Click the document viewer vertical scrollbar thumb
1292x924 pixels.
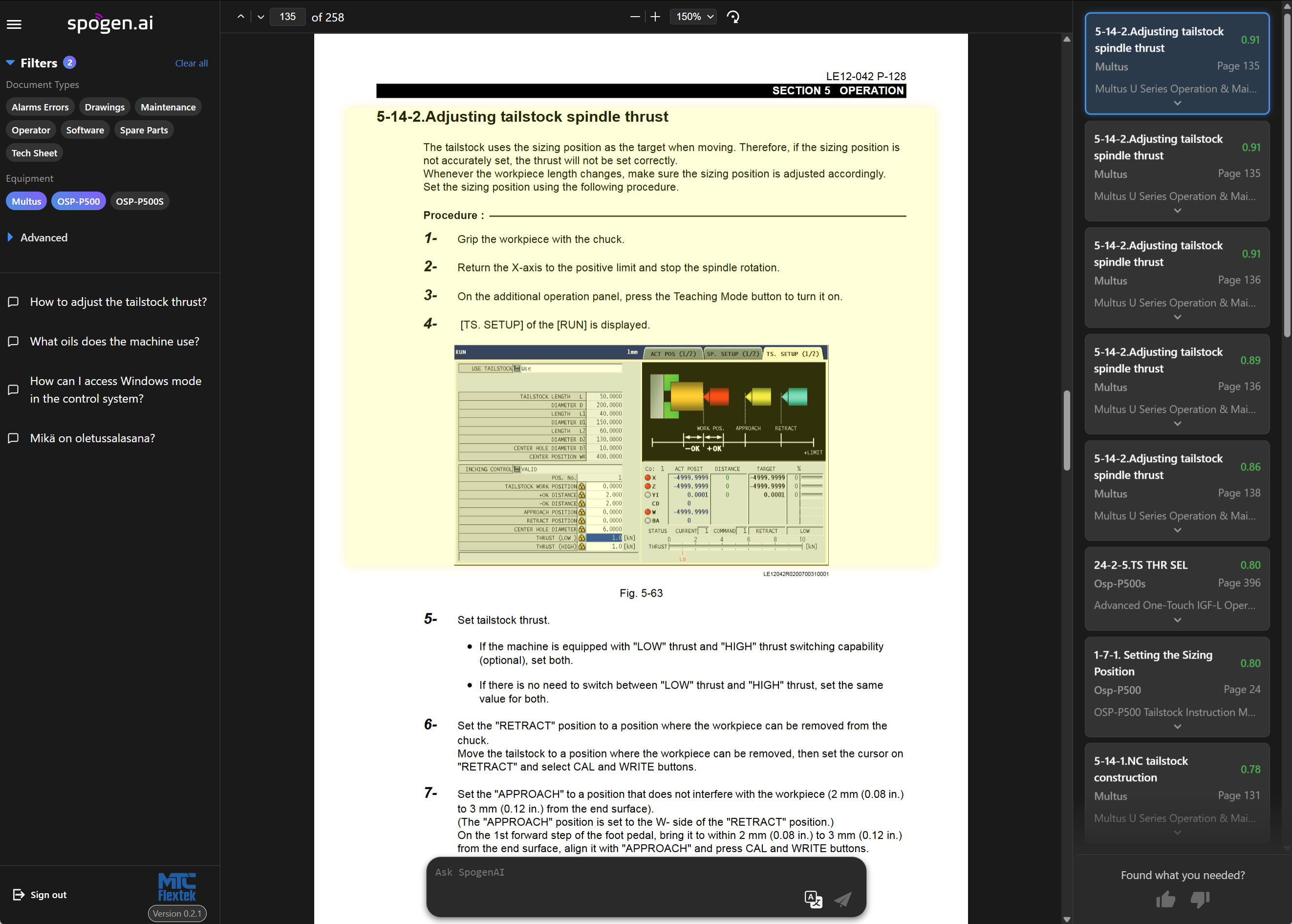click(x=1067, y=430)
